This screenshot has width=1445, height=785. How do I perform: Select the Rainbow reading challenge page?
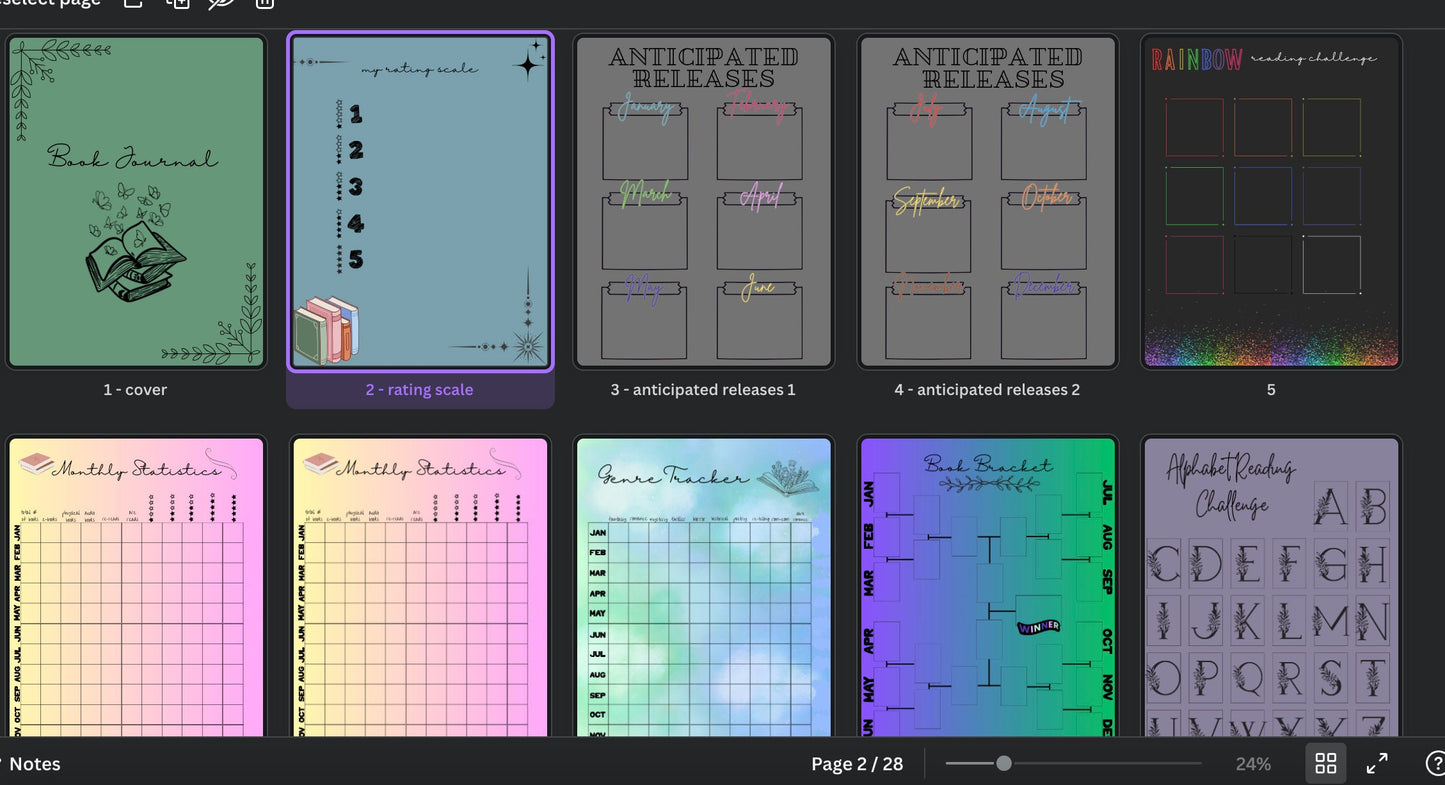coord(1271,202)
